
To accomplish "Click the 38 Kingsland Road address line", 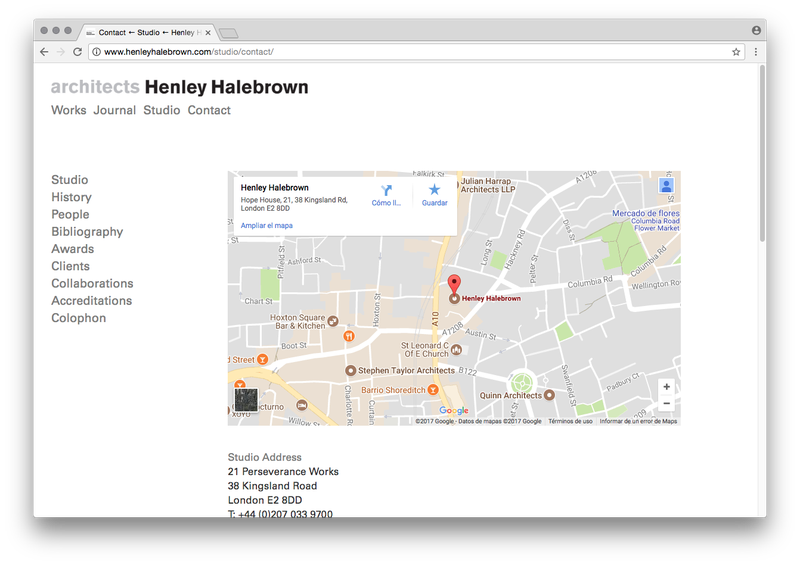I will tap(272, 486).
